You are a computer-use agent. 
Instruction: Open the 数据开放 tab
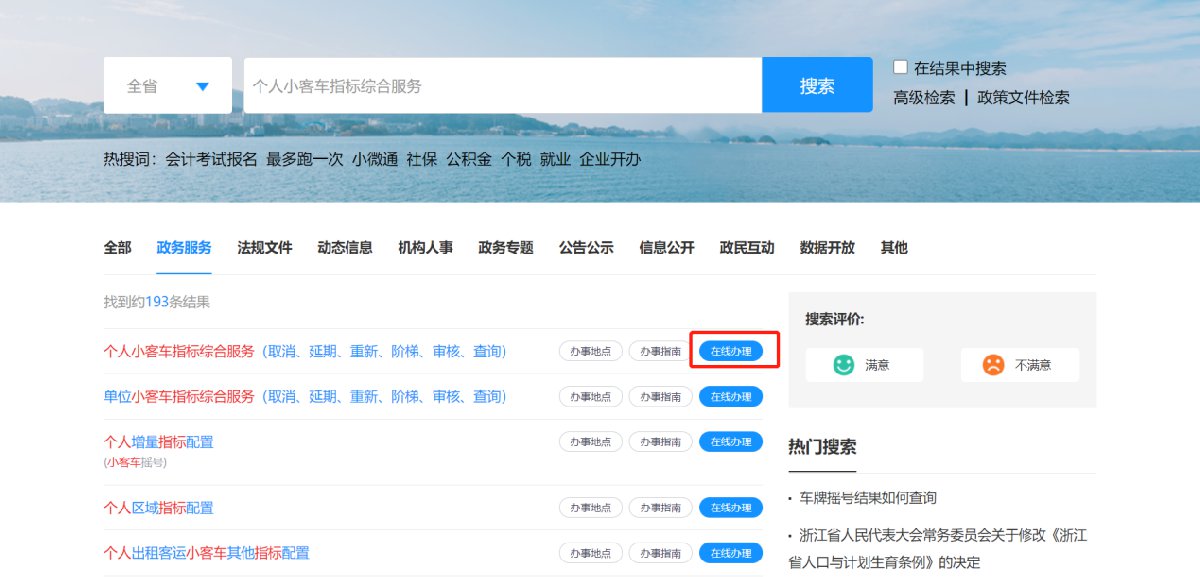point(827,248)
